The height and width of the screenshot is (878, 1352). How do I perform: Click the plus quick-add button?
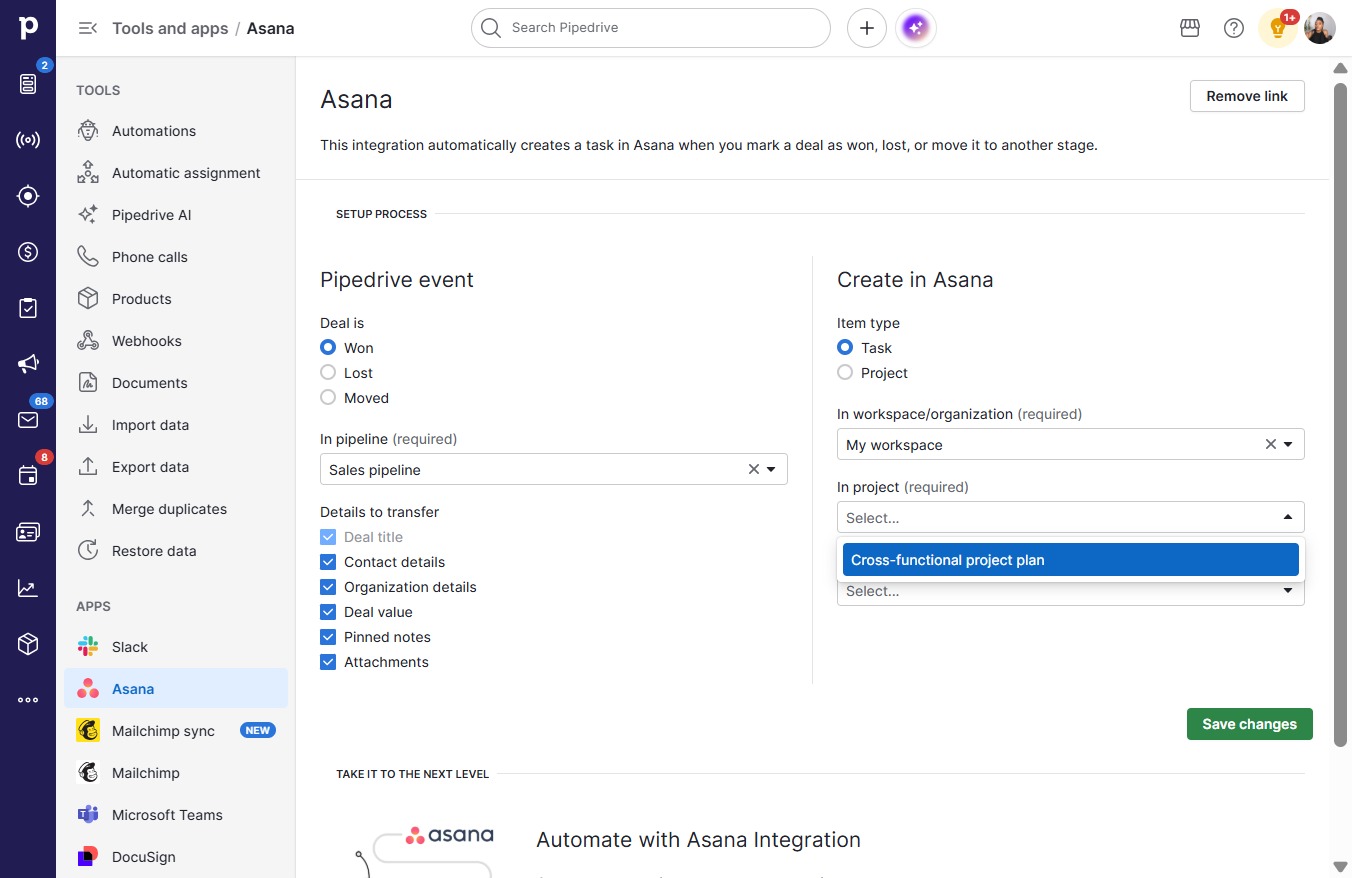(867, 28)
